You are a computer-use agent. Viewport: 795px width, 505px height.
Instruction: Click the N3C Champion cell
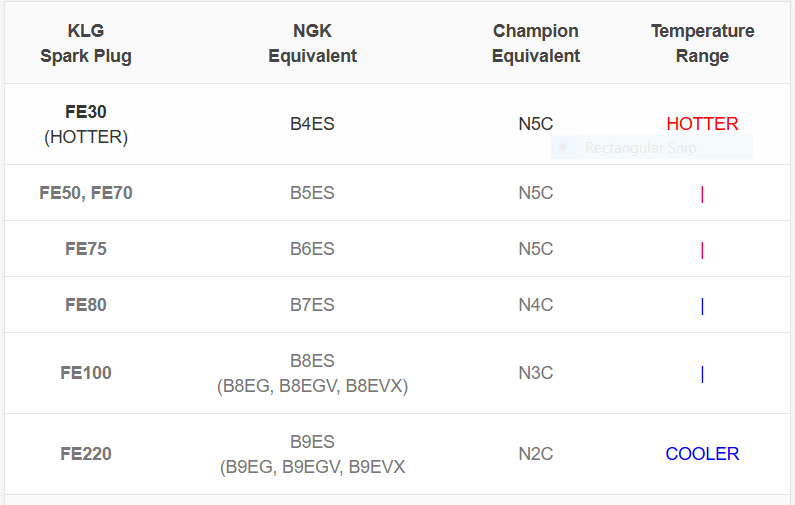[535, 373]
